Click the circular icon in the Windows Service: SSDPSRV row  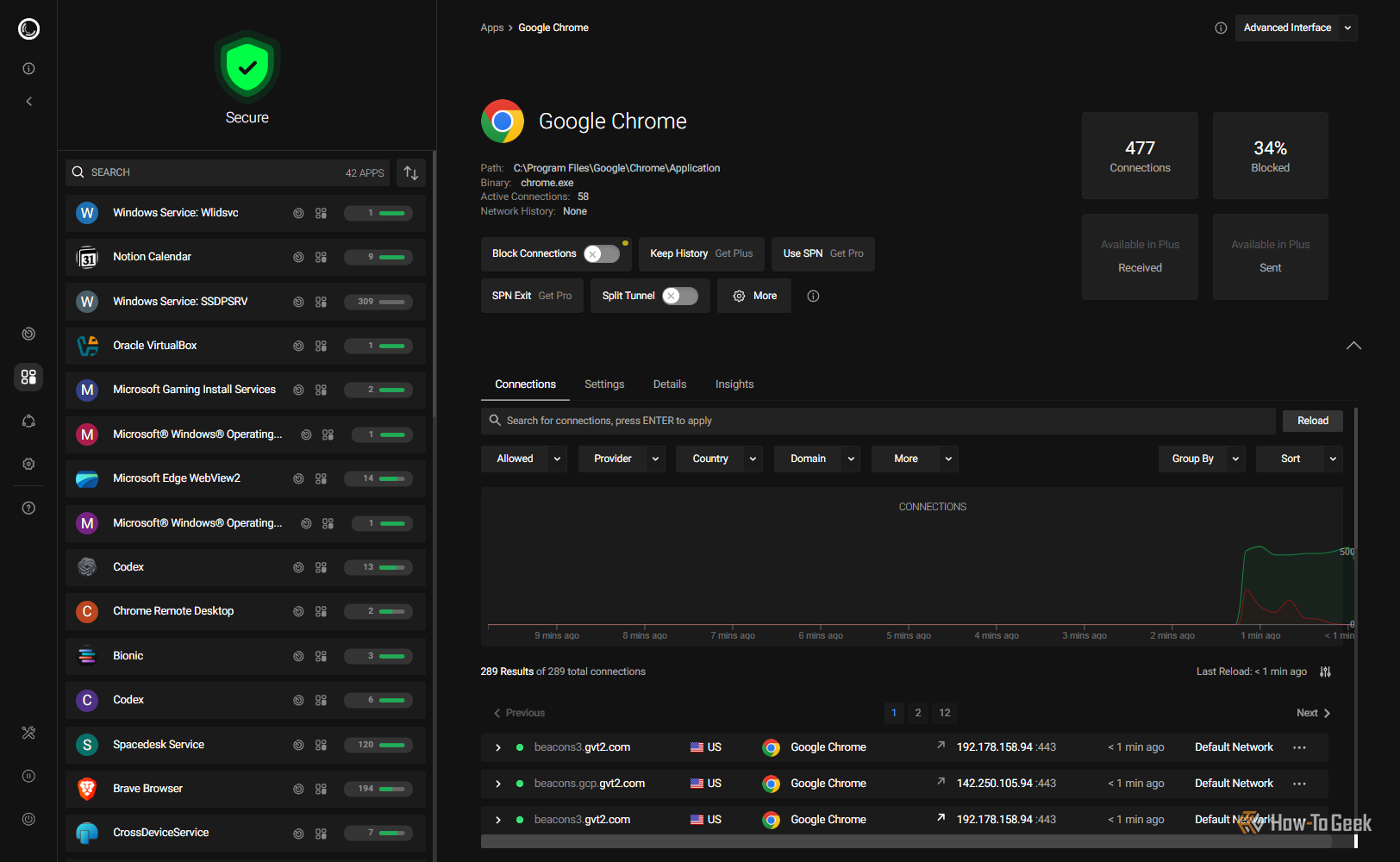(x=298, y=302)
